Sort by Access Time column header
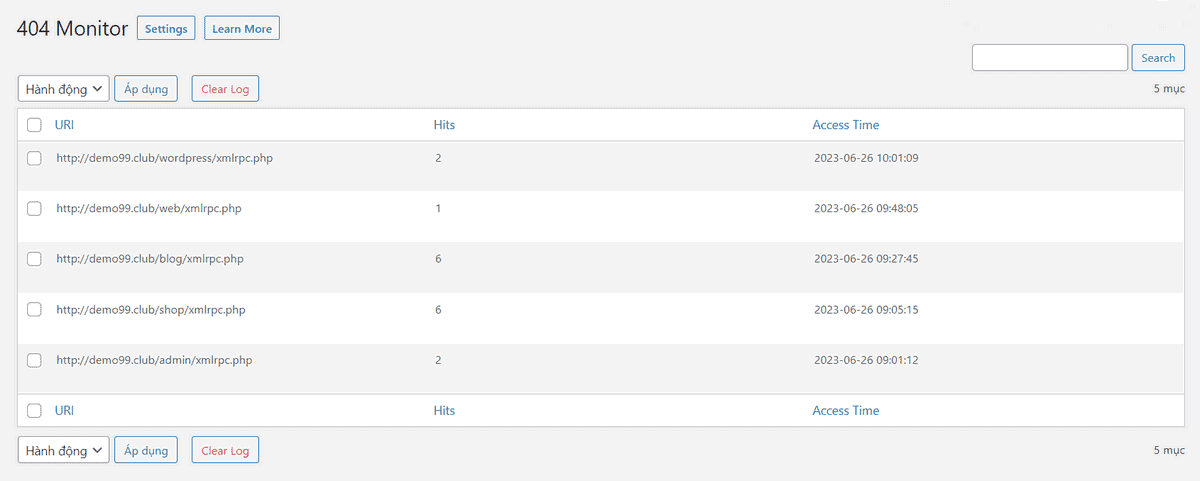Viewport: 1200px width, 481px height. pyautogui.click(x=846, y=125)
